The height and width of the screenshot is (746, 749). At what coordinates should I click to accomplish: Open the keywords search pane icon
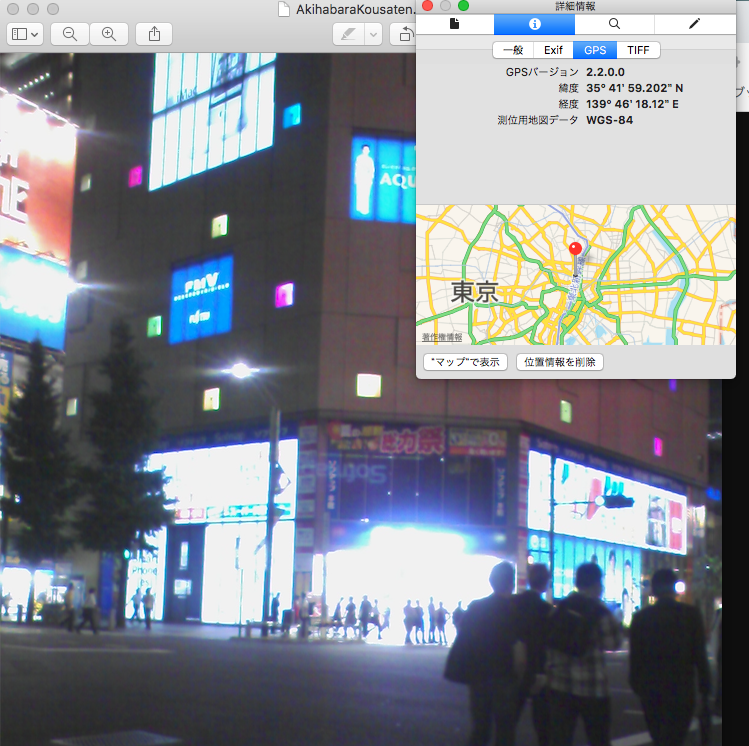[614, 24]
